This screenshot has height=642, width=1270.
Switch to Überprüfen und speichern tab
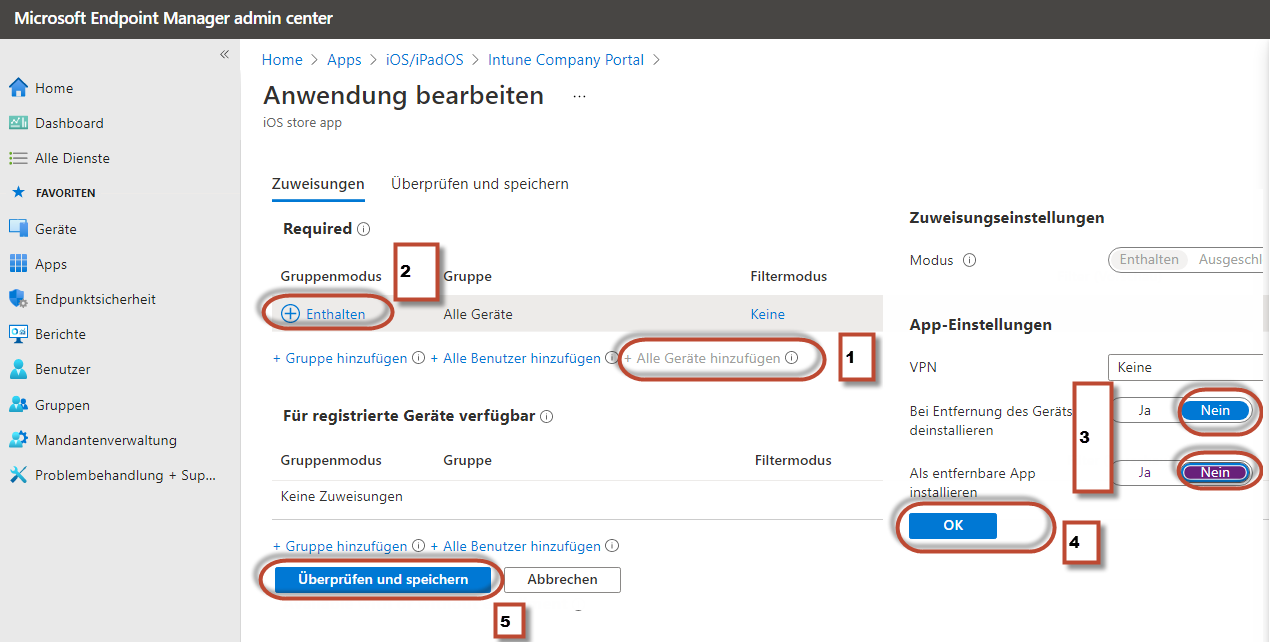(480, 184)
